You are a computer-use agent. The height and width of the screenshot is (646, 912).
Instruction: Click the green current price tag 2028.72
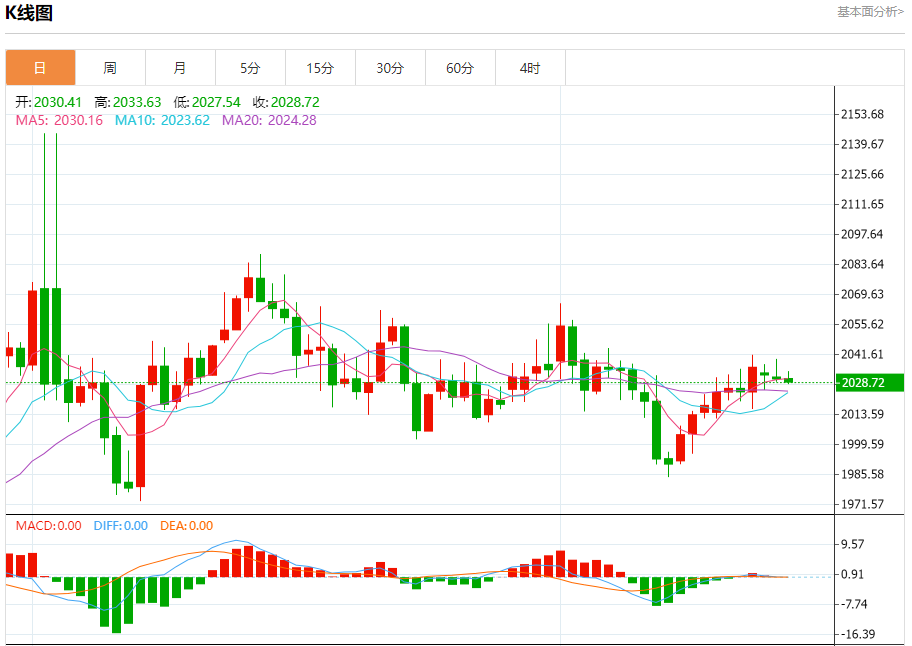coord(870,383)
